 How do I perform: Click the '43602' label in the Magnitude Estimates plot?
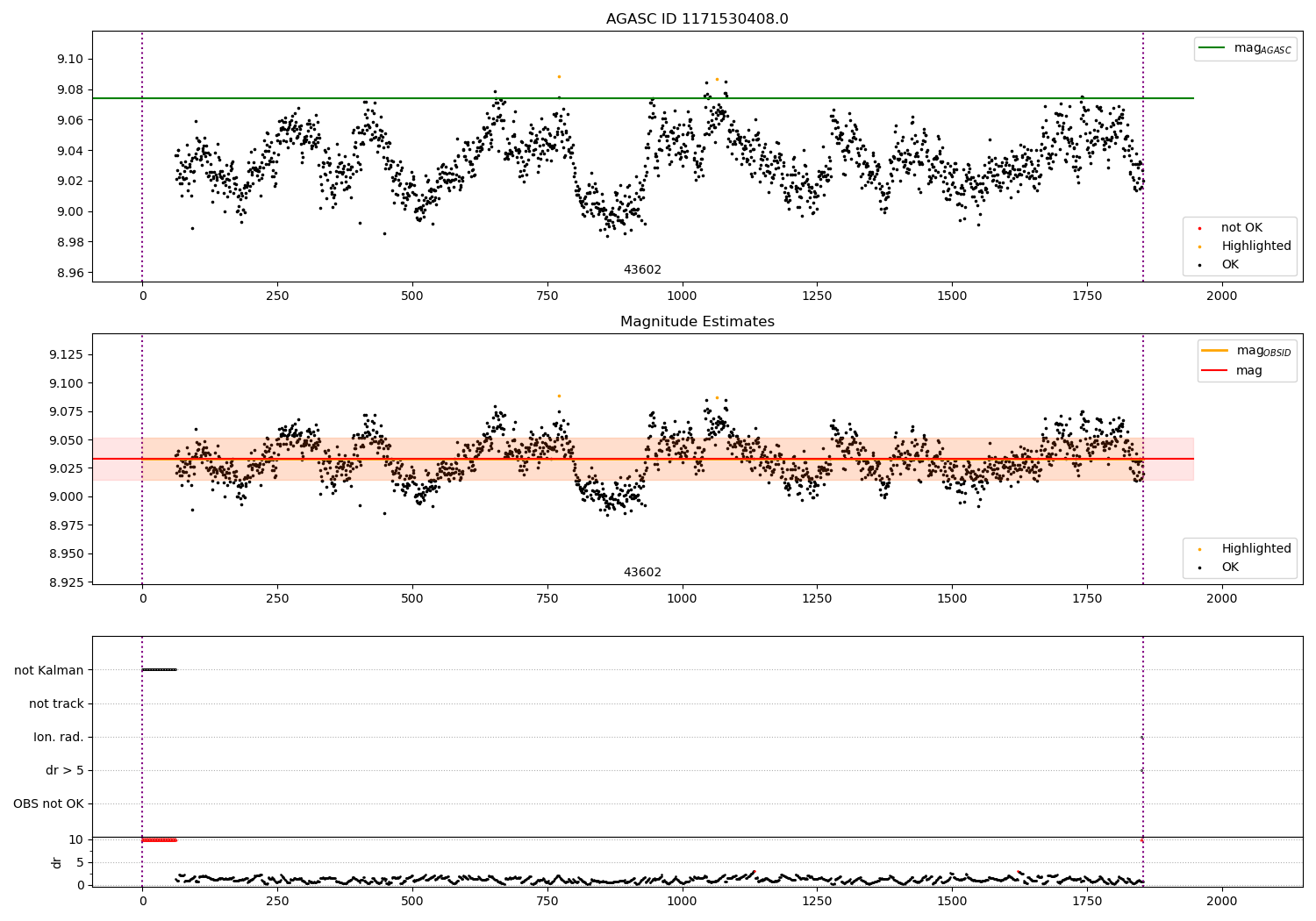pyautogui.click(x=642, y=573)
